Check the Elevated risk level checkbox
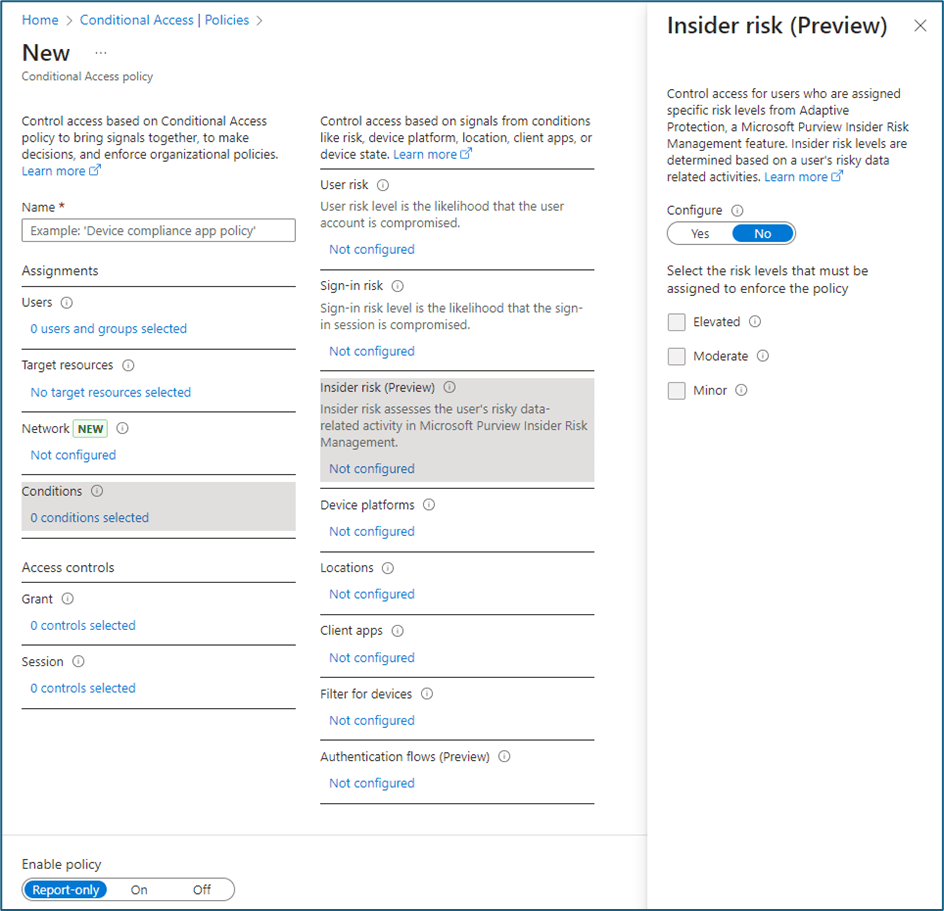 (677, 322)
